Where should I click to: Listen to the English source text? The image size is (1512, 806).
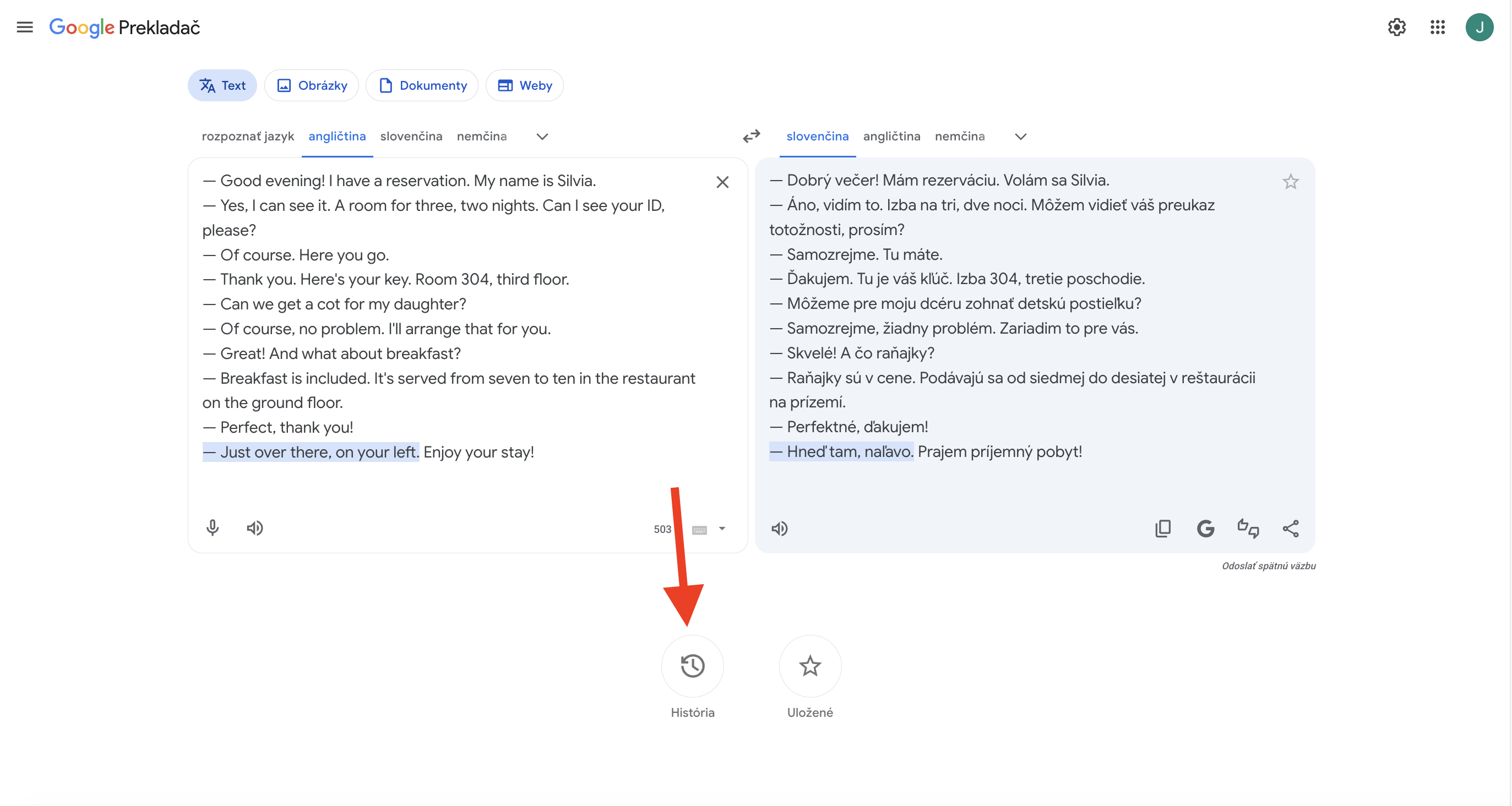coord(255,528)
